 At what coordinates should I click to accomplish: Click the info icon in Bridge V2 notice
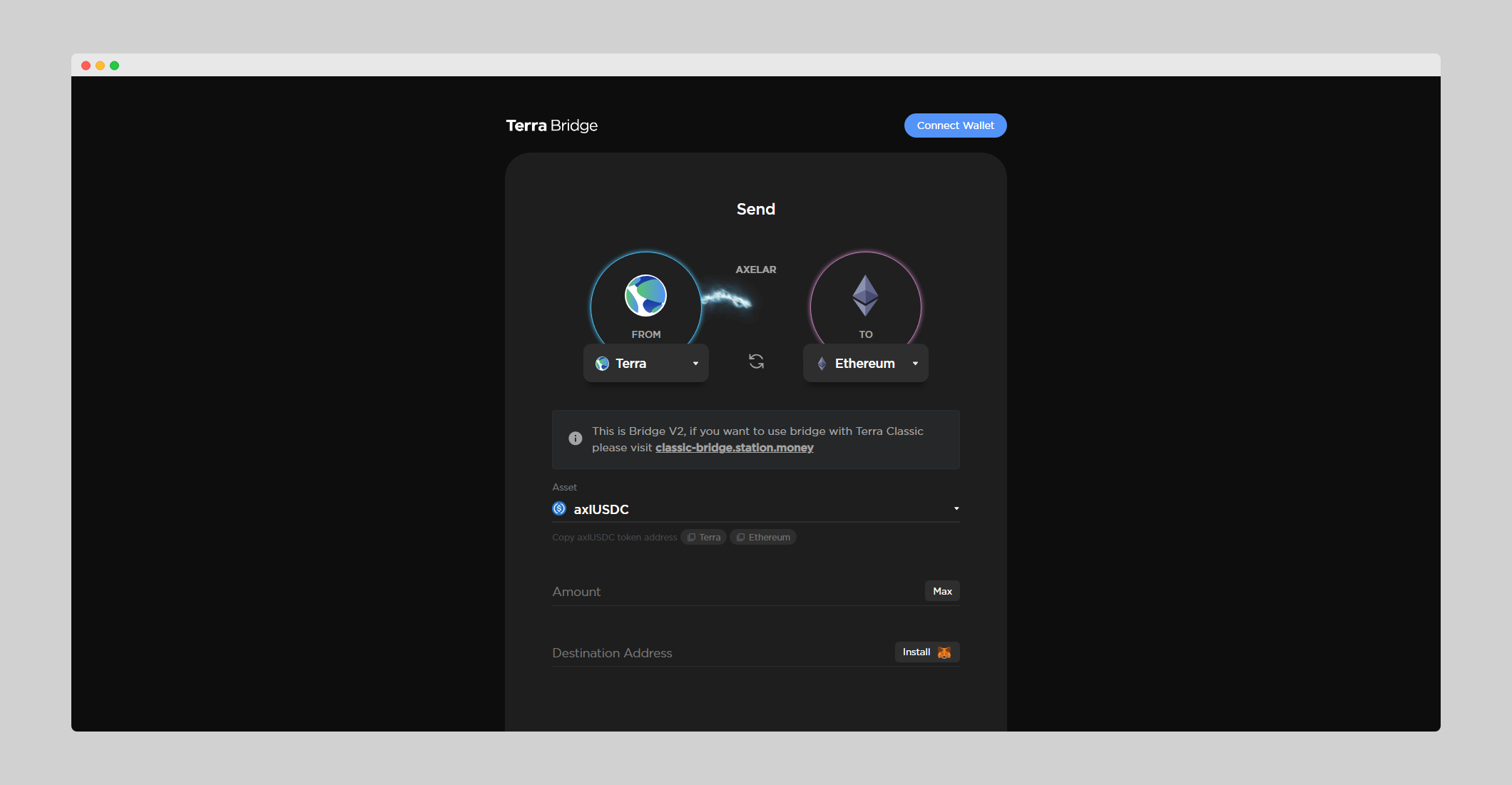pos(575,438)
